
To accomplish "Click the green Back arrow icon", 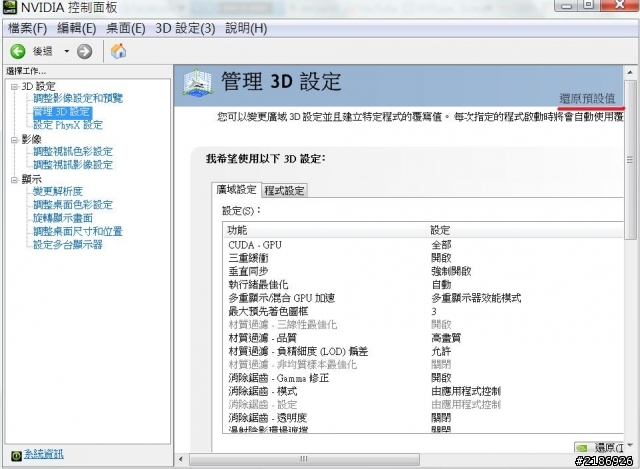I will point(18,51).
